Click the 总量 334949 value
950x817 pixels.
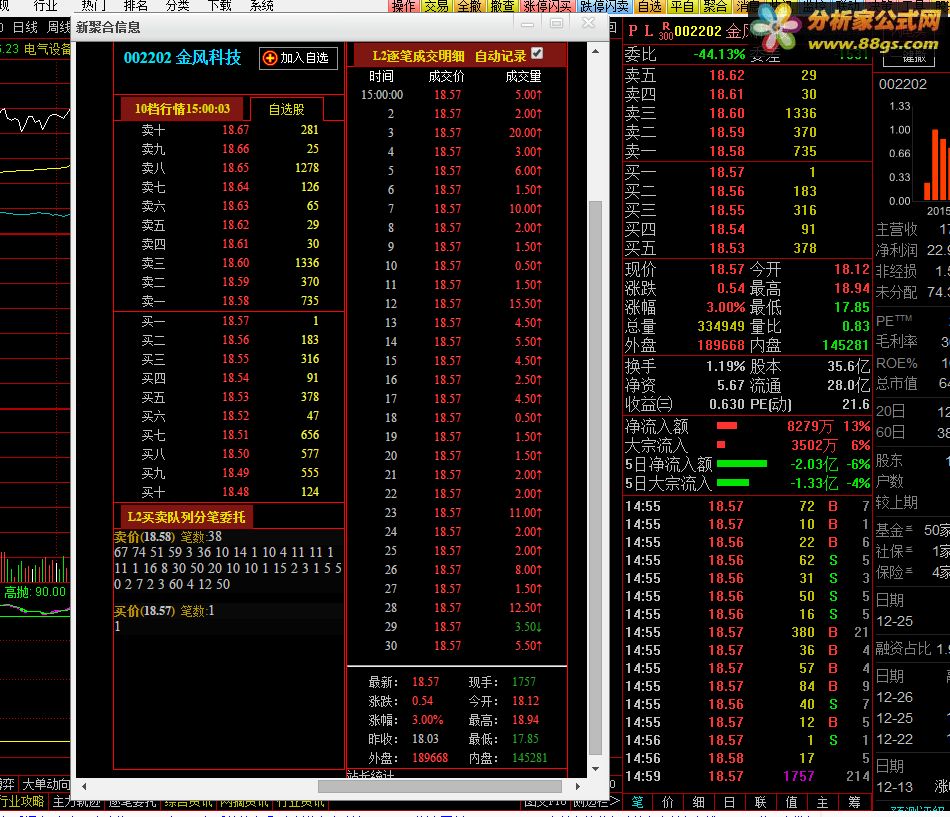coord(720,327)
